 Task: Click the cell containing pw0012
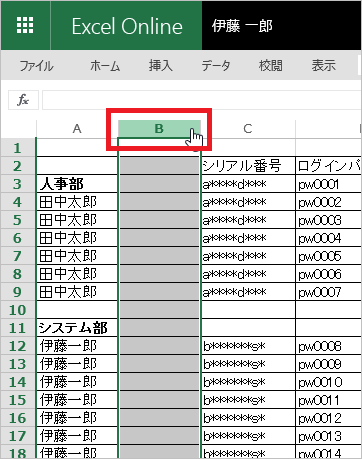329,418
